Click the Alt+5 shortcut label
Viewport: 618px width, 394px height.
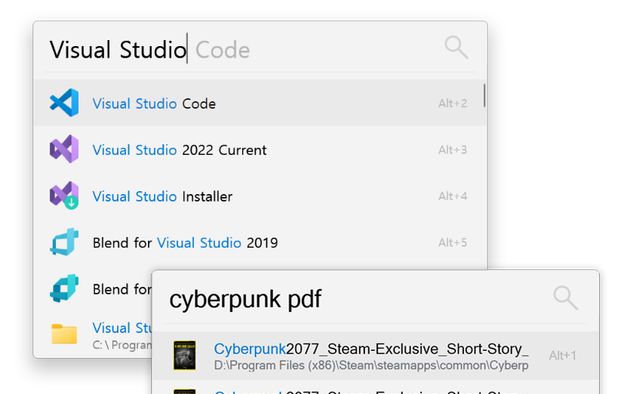pos(452,242)
